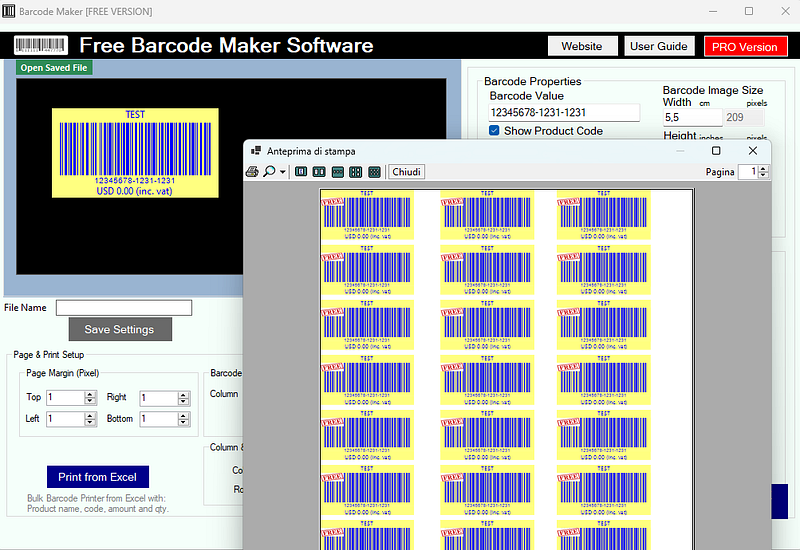Click the Anteprima di stampa window icon
This screenshot has height=550, width=800.
[x=256, y=151]
